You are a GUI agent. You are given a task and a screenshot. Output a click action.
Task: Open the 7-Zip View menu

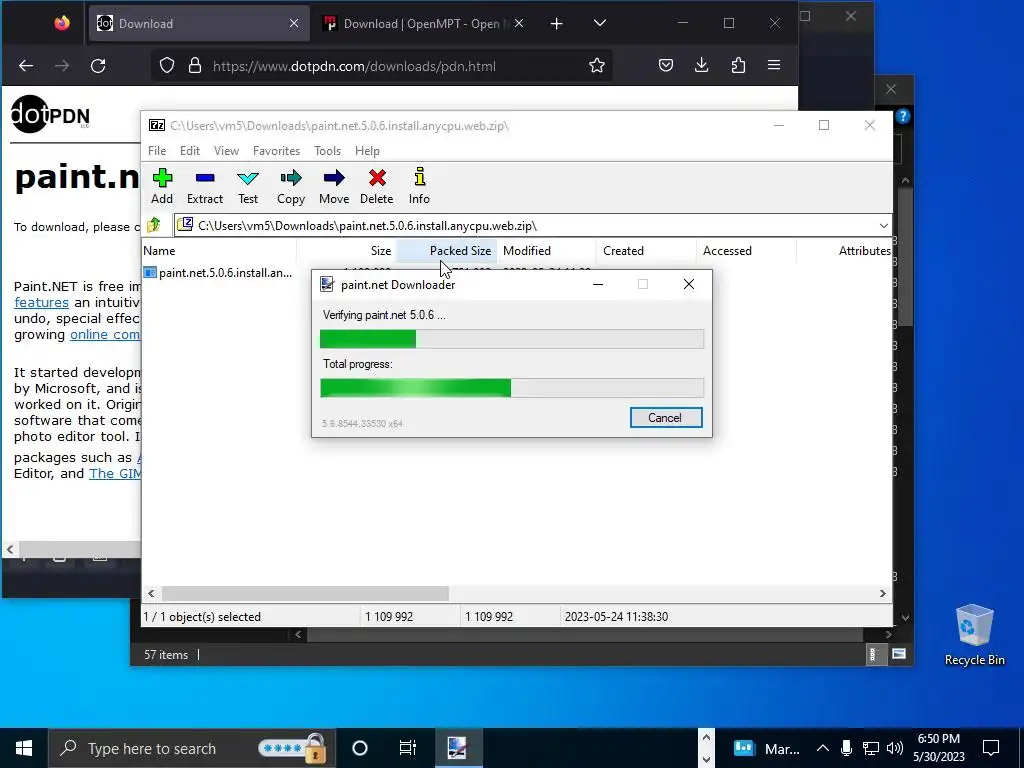(x=227, y=151)
